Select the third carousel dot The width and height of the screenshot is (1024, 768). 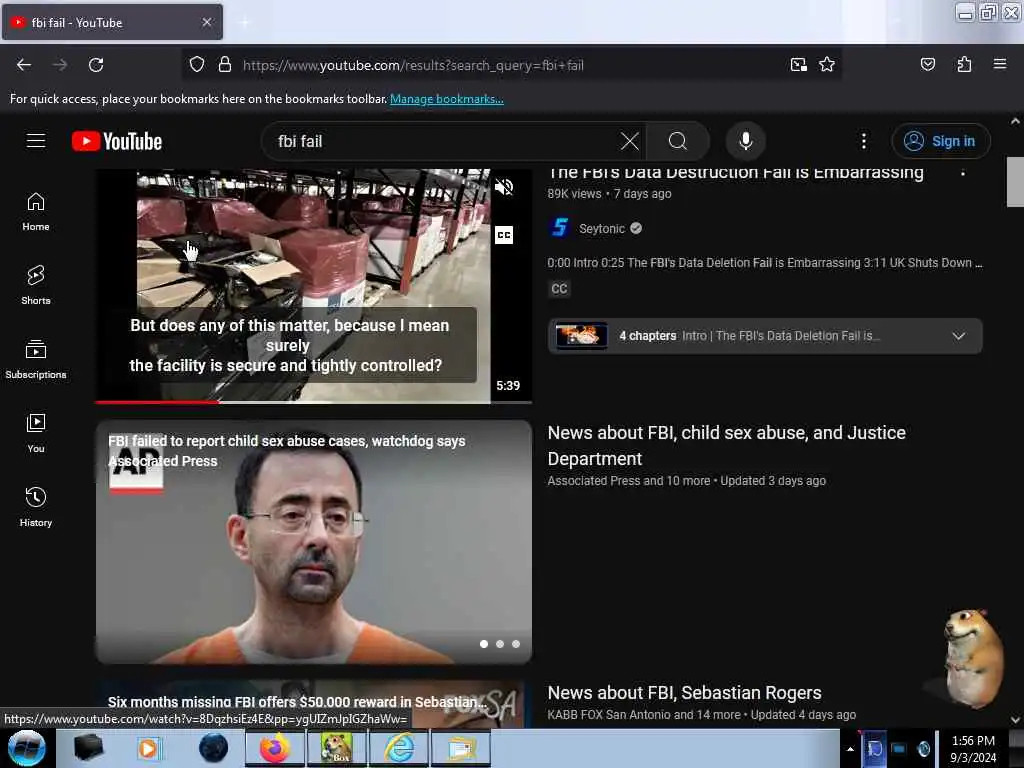[516, 644]
